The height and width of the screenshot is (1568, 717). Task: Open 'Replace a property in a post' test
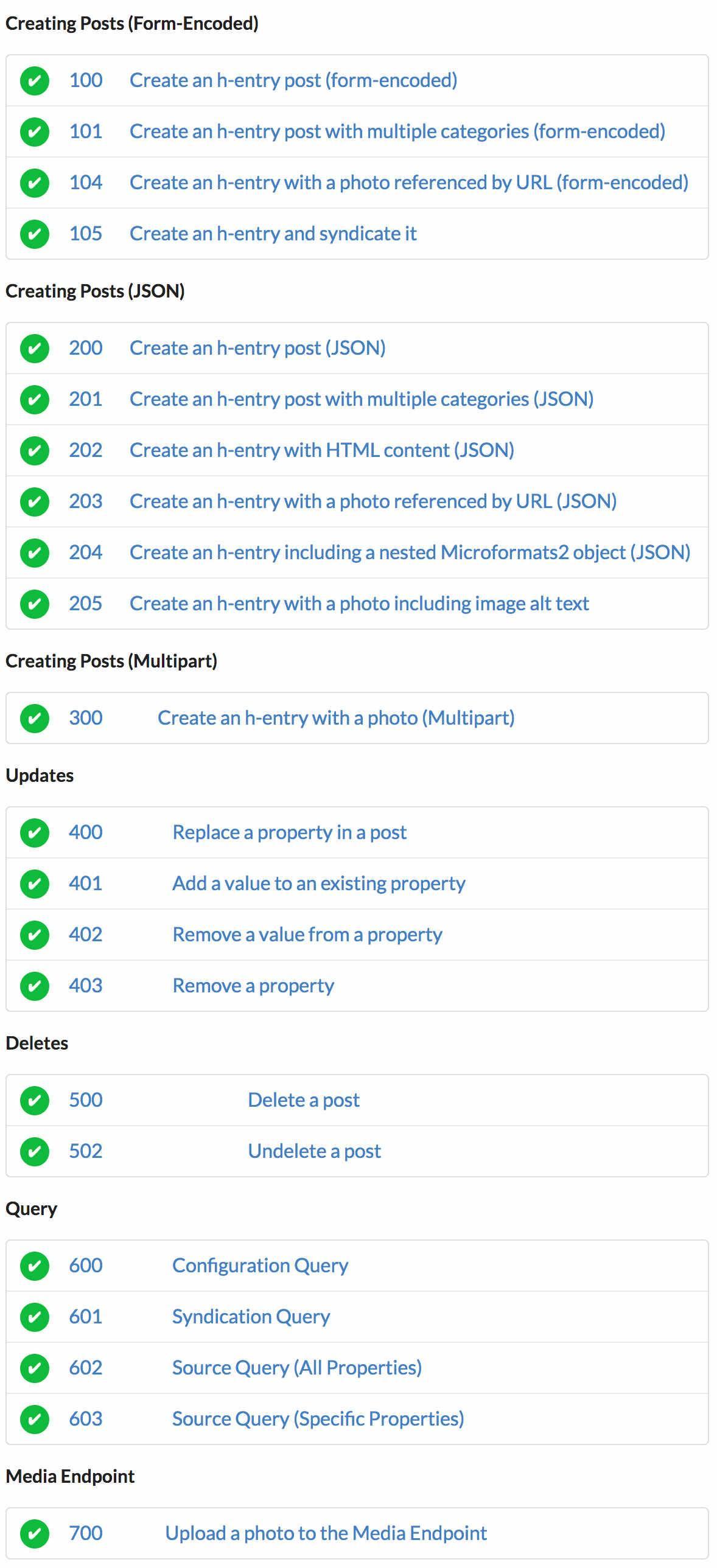coord(290,833)
